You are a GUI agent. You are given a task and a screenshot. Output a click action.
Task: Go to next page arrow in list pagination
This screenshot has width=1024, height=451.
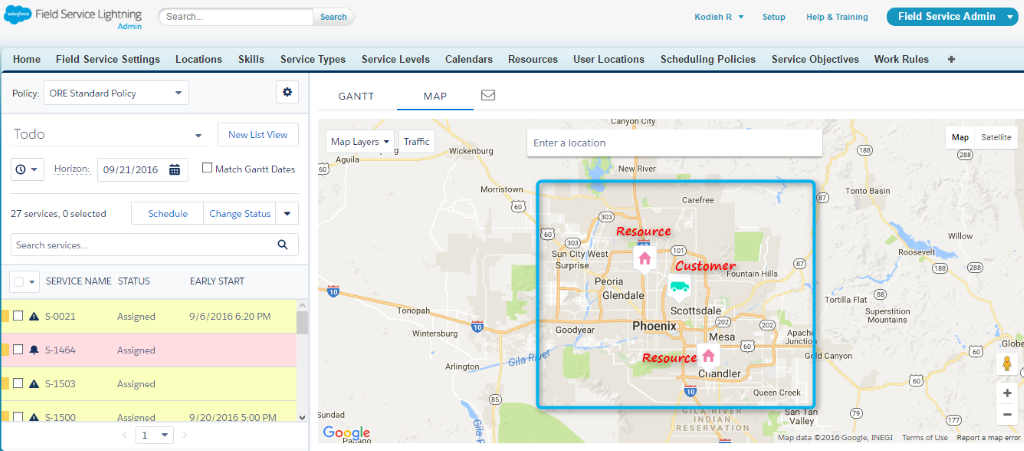[x=185, y=435]
